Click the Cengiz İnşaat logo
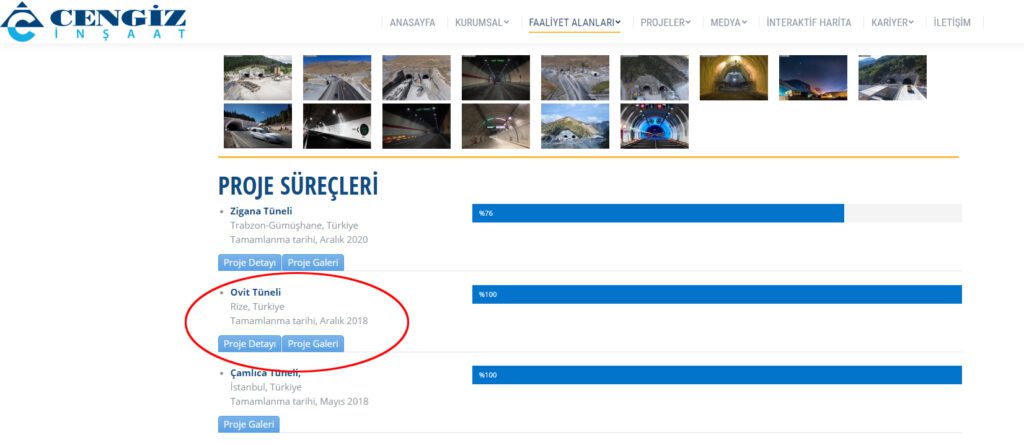1024x445 pixels. (93, 22)
